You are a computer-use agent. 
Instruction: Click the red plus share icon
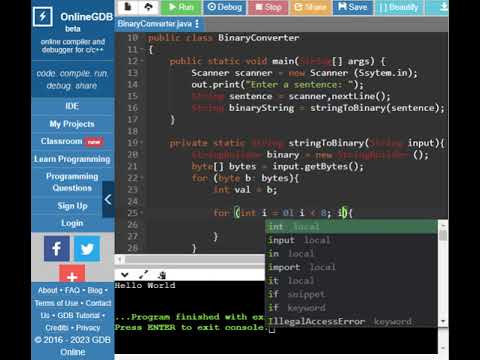tap(72, 274)
